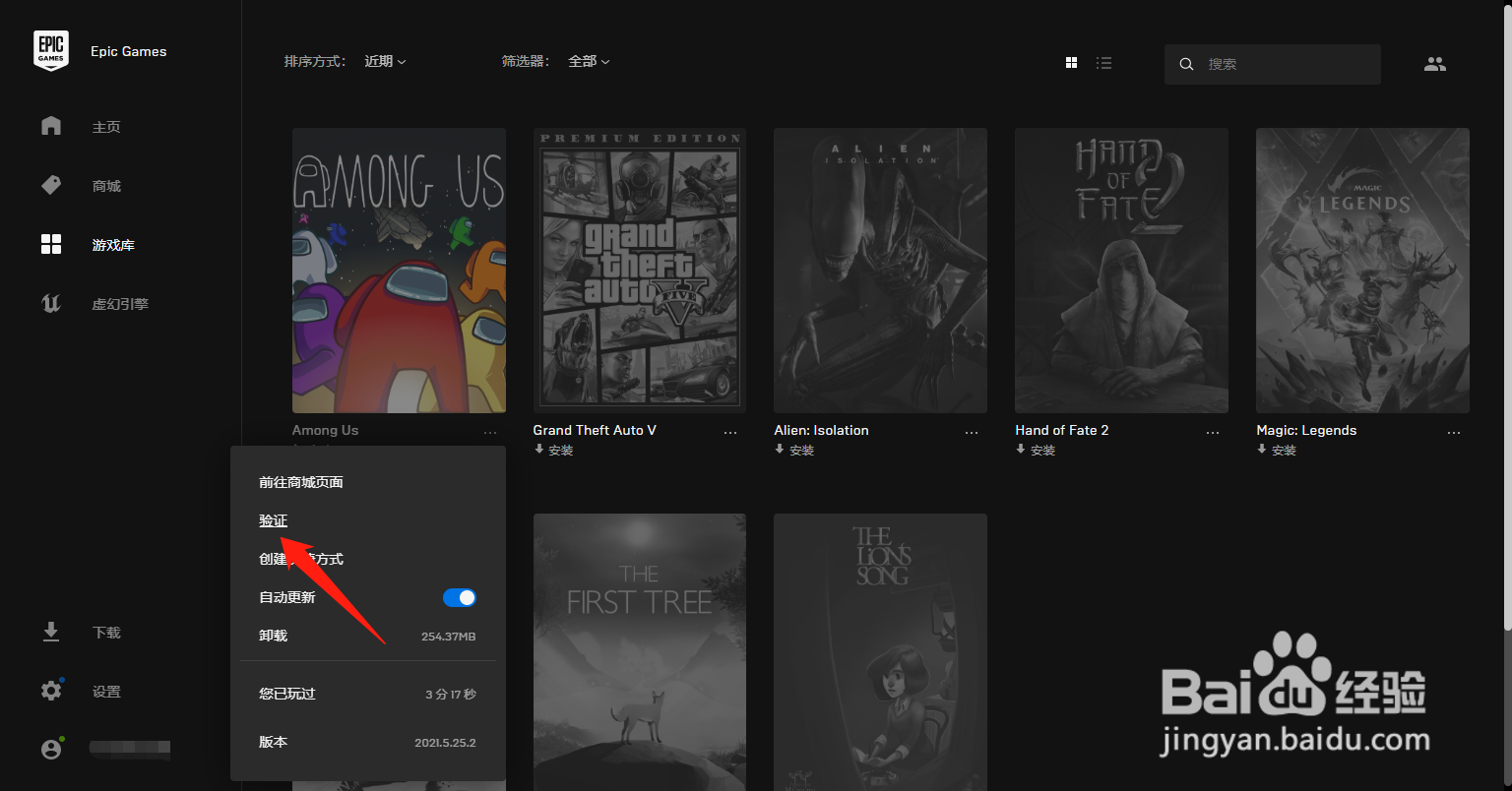
Task: Open the Hand of Fate 2 cover
Action: tap(1121, 271)
